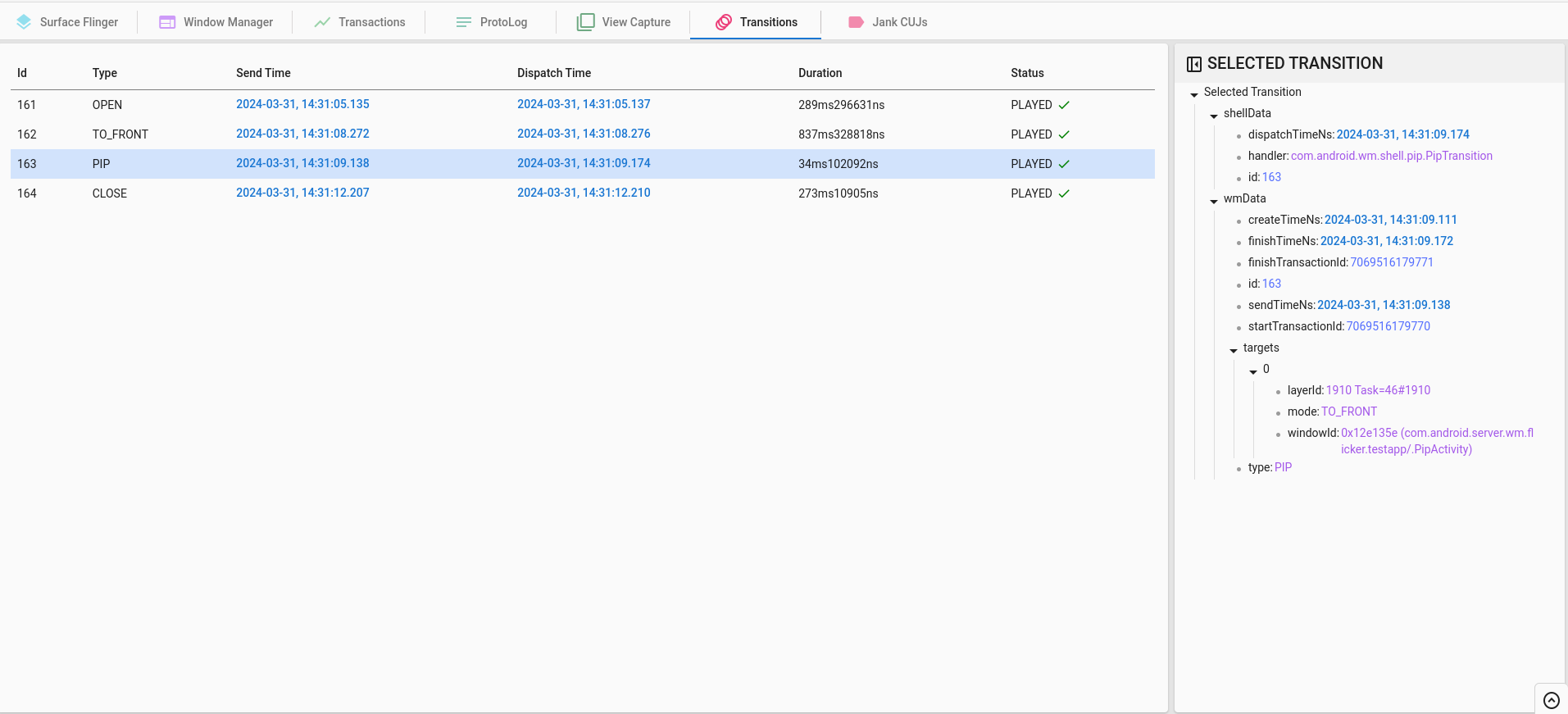This screenshot has width=1568, height=714.
Task: Select the CLOSE transition row 164
Action: pos(110,193)
